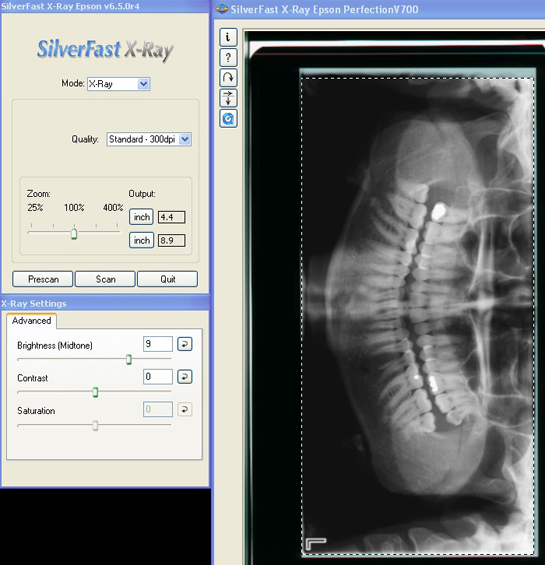Reset Brightness (Midtone) with its reset button
545x565 pixels.
(185, 344)
